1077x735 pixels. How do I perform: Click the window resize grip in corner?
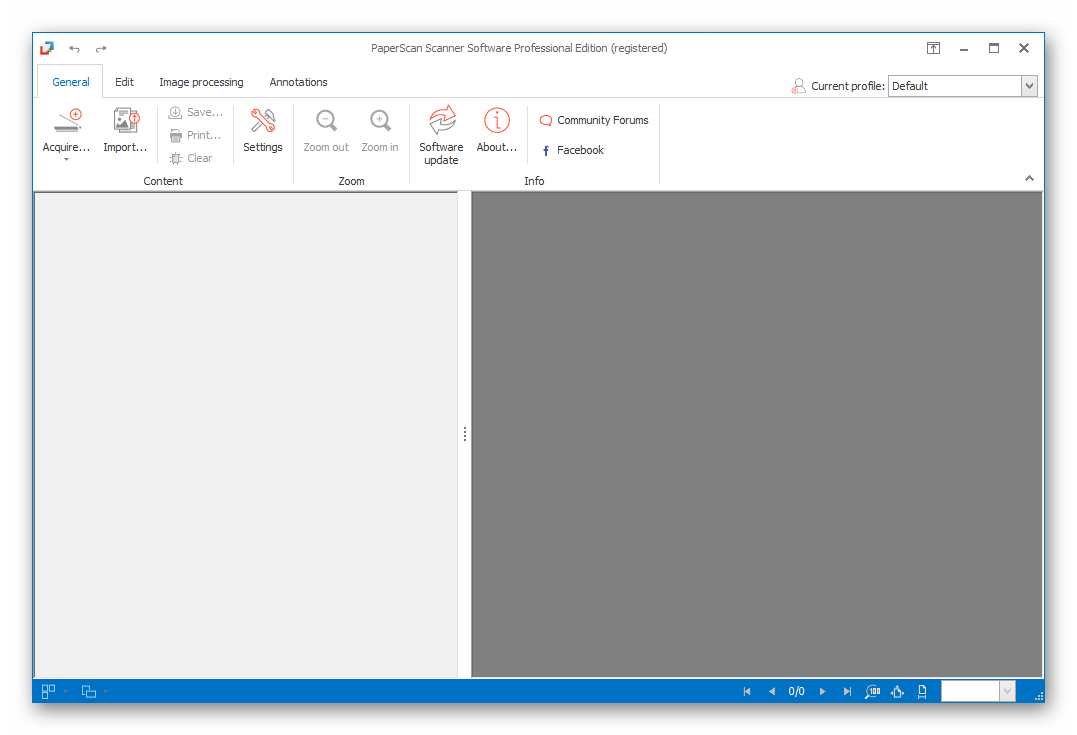[1039, 696]
